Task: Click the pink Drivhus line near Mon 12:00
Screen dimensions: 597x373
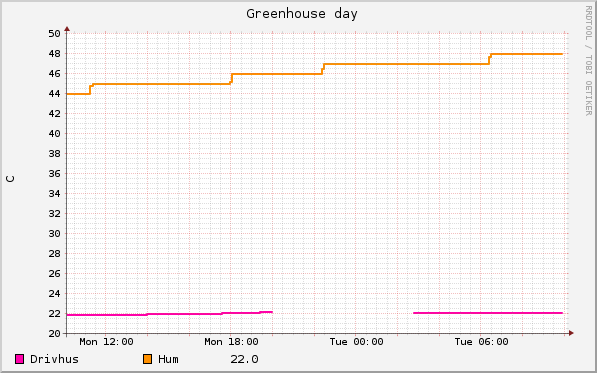Action: tap(106, 315)
